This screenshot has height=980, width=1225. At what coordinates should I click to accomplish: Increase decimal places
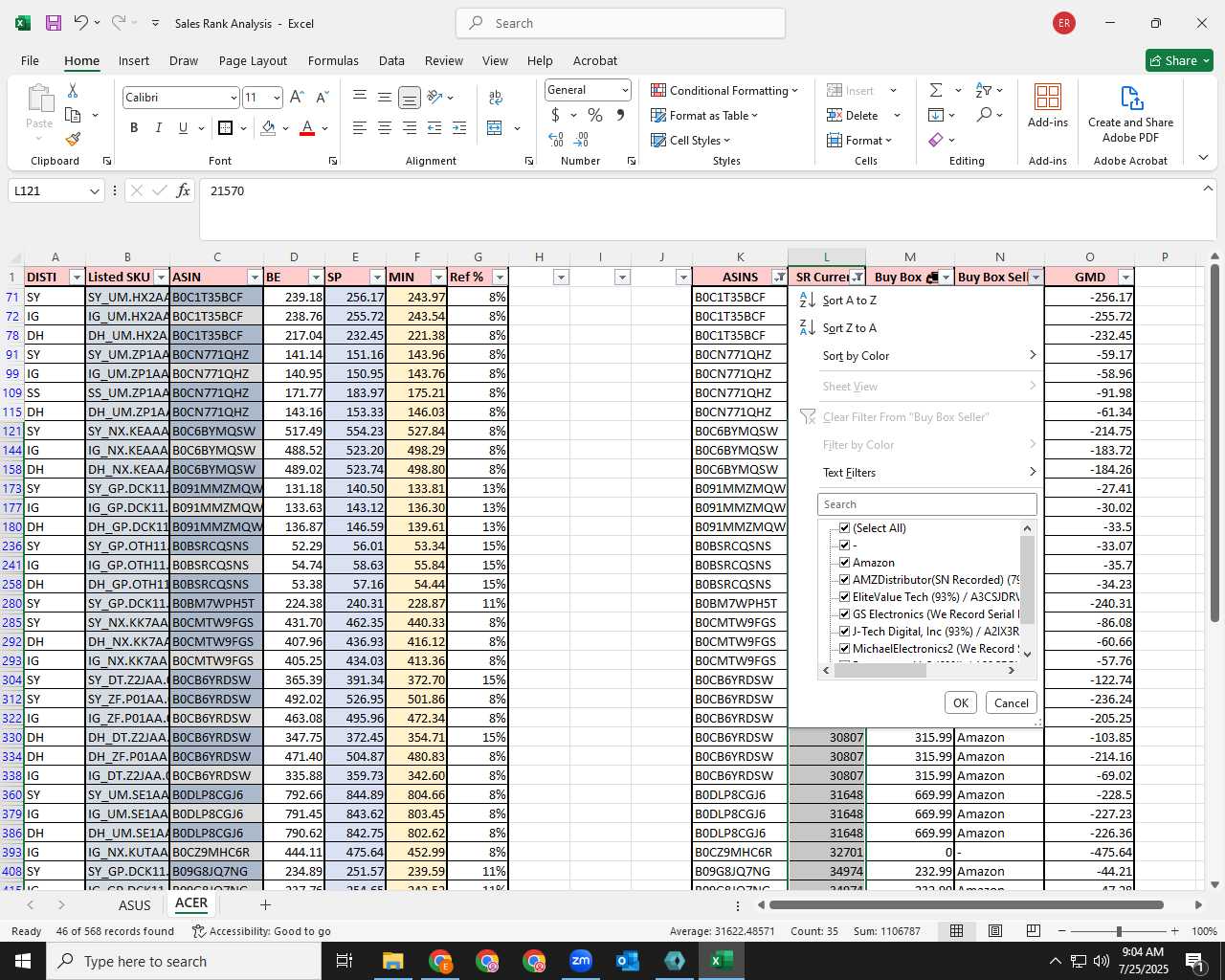coord(556,140)
